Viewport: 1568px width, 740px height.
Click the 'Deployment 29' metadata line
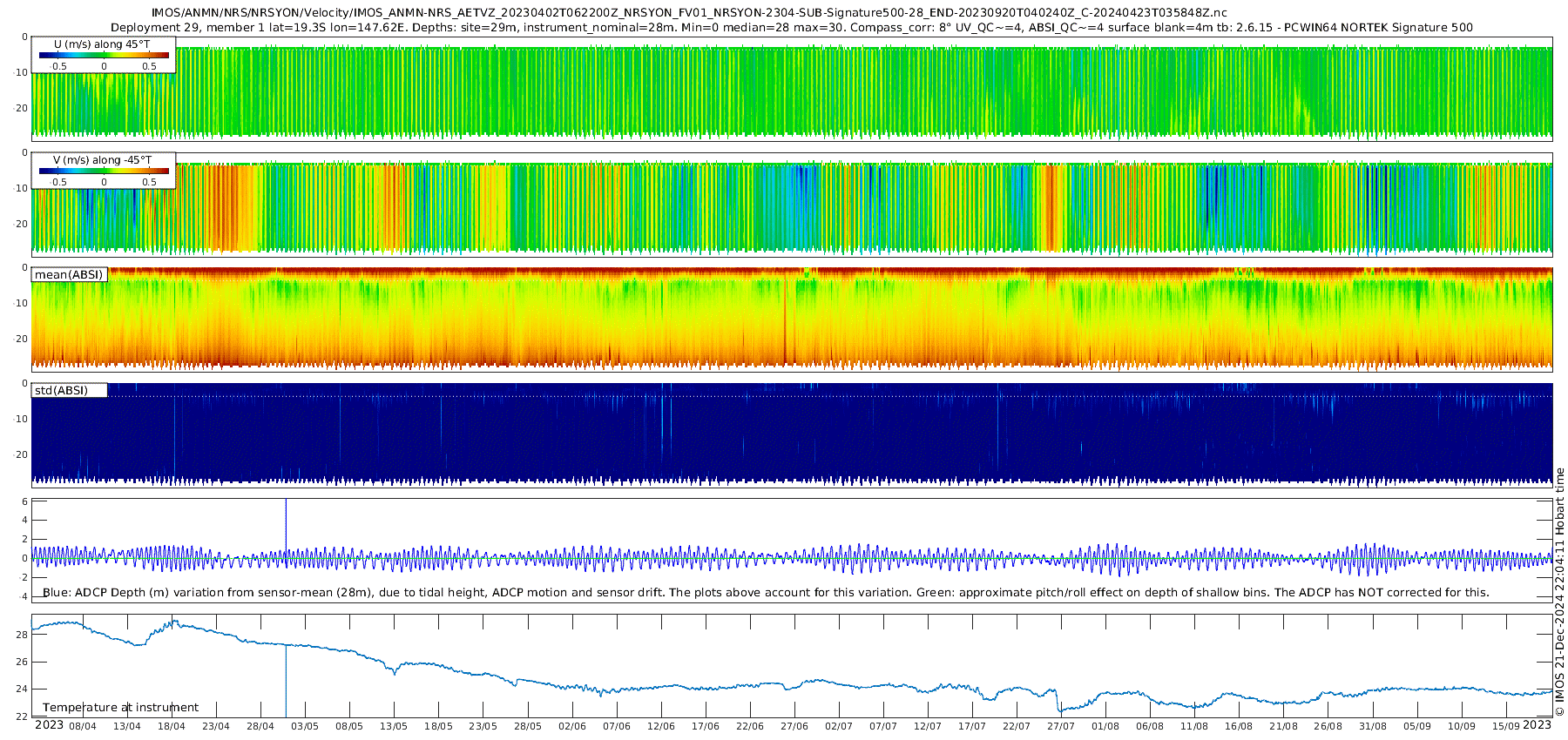791,27
